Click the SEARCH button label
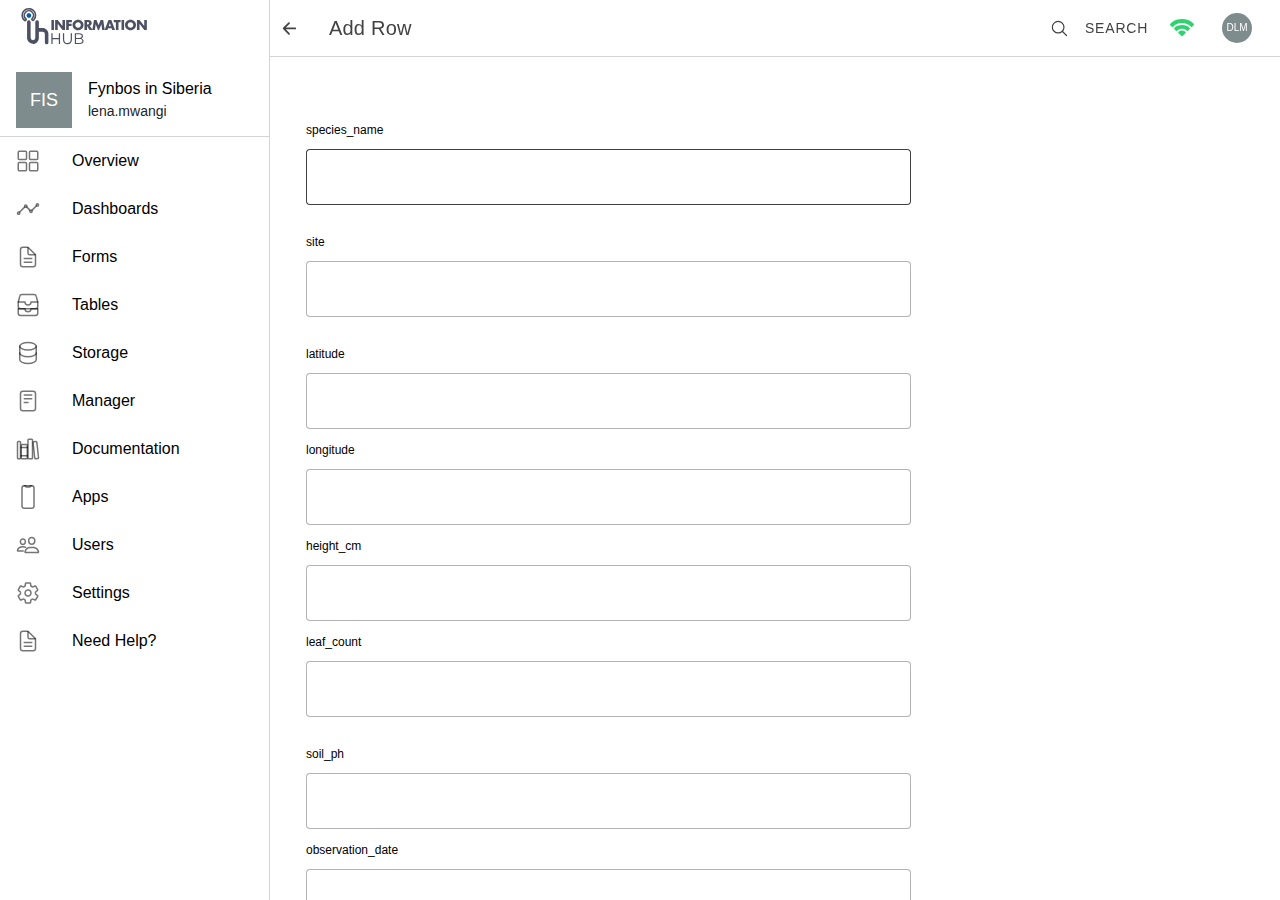The image size is (1280, 900). pos(1116,28)
